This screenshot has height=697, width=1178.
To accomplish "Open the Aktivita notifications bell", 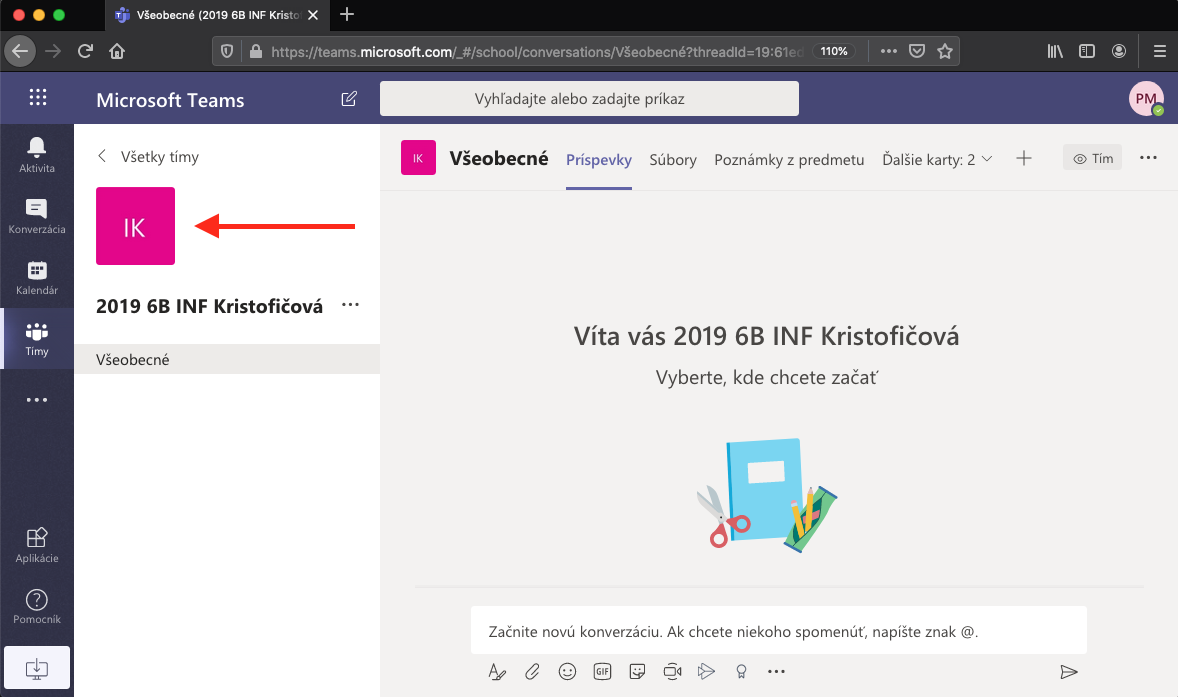I will pos(37,155).
